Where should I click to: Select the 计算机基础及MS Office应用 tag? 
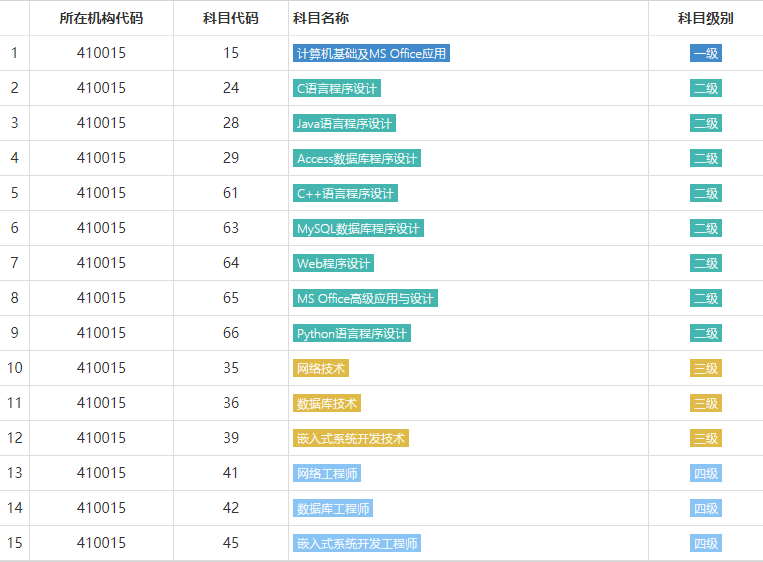click(371, 53)
